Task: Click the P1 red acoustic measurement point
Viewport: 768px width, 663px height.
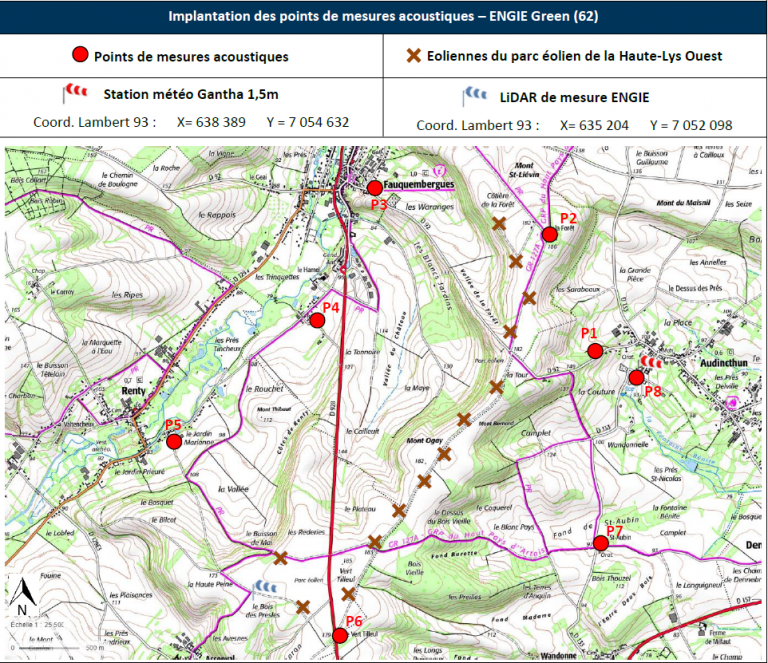Action: point(595,351)
